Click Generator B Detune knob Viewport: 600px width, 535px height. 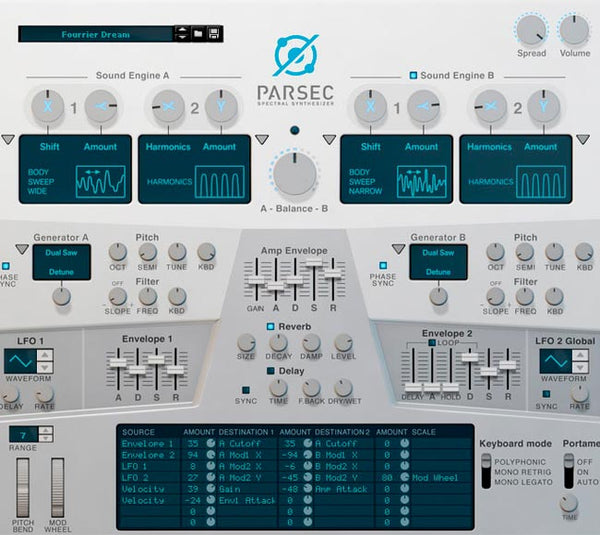point(439,297)
